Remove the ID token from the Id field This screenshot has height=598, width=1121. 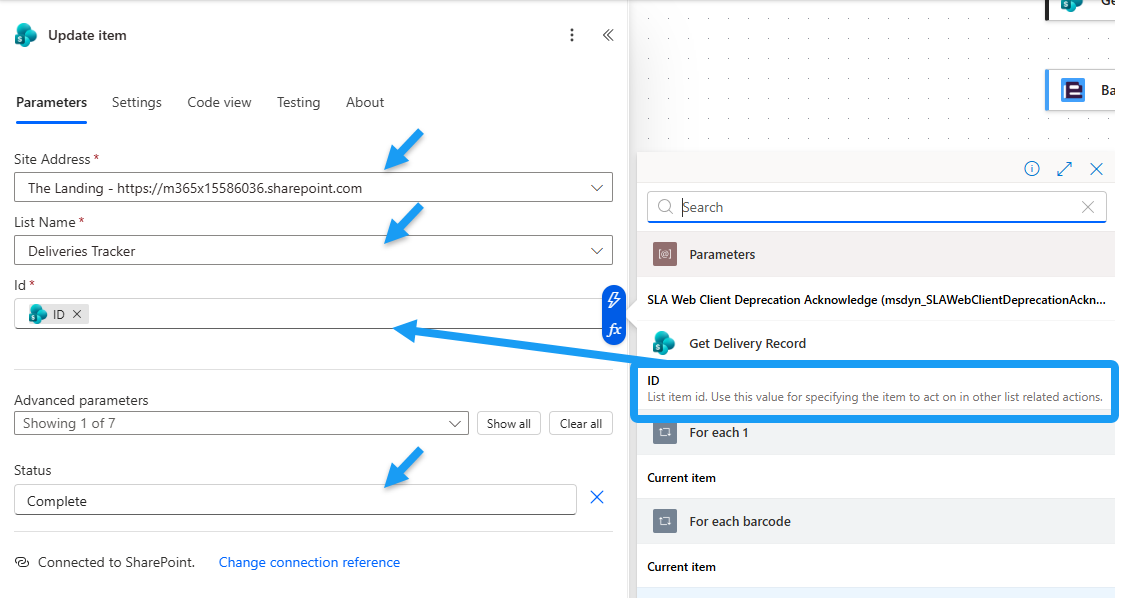click(77, 314)
